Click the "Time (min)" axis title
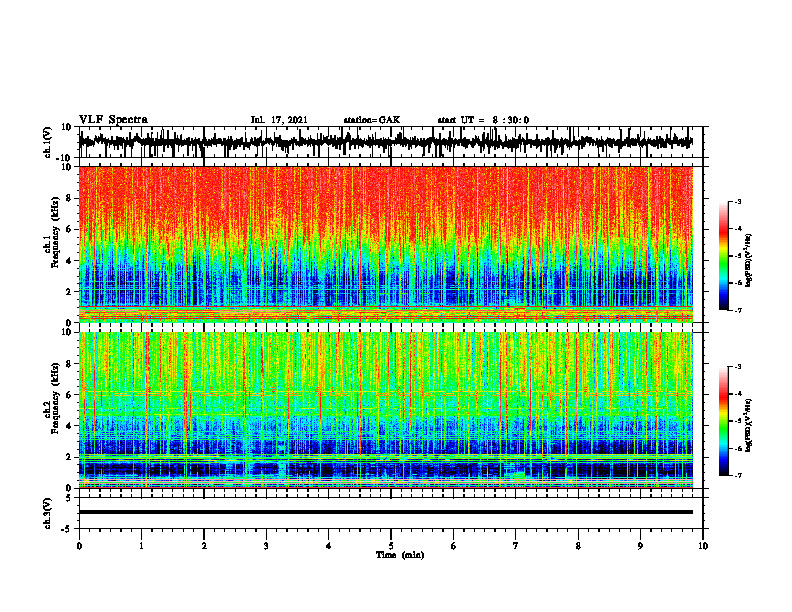The height and width of the screenshot is (612, 792). click(400, 555)
